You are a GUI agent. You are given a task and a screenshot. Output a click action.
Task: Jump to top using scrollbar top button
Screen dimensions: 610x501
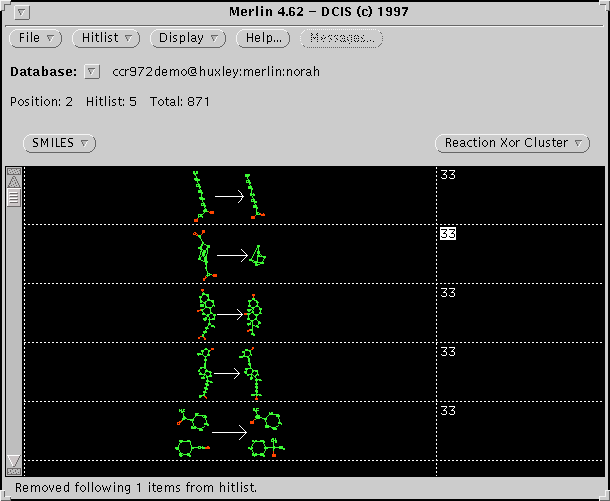tap(14, 171)
